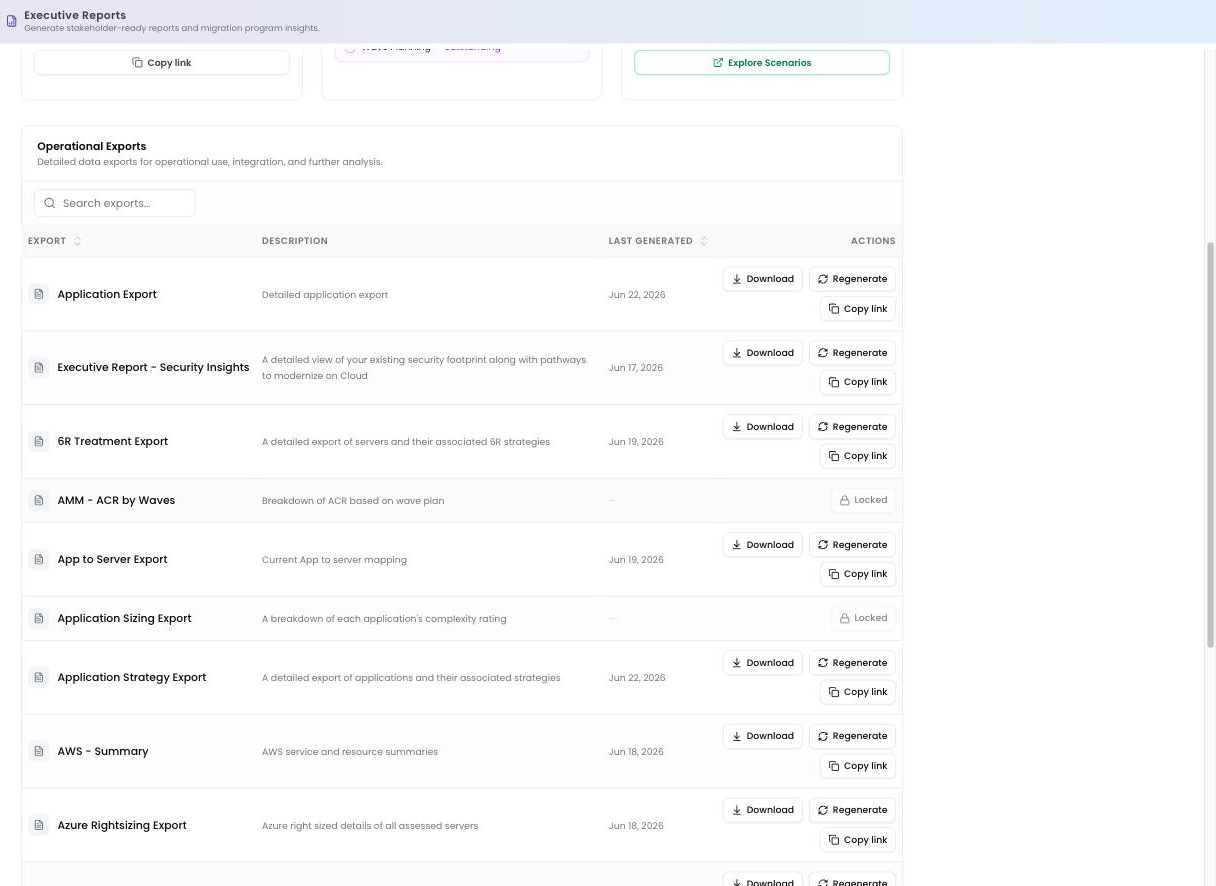1216x886 pixels.
Task: Select the Application Export row title
Action: [x=107, y=294]
